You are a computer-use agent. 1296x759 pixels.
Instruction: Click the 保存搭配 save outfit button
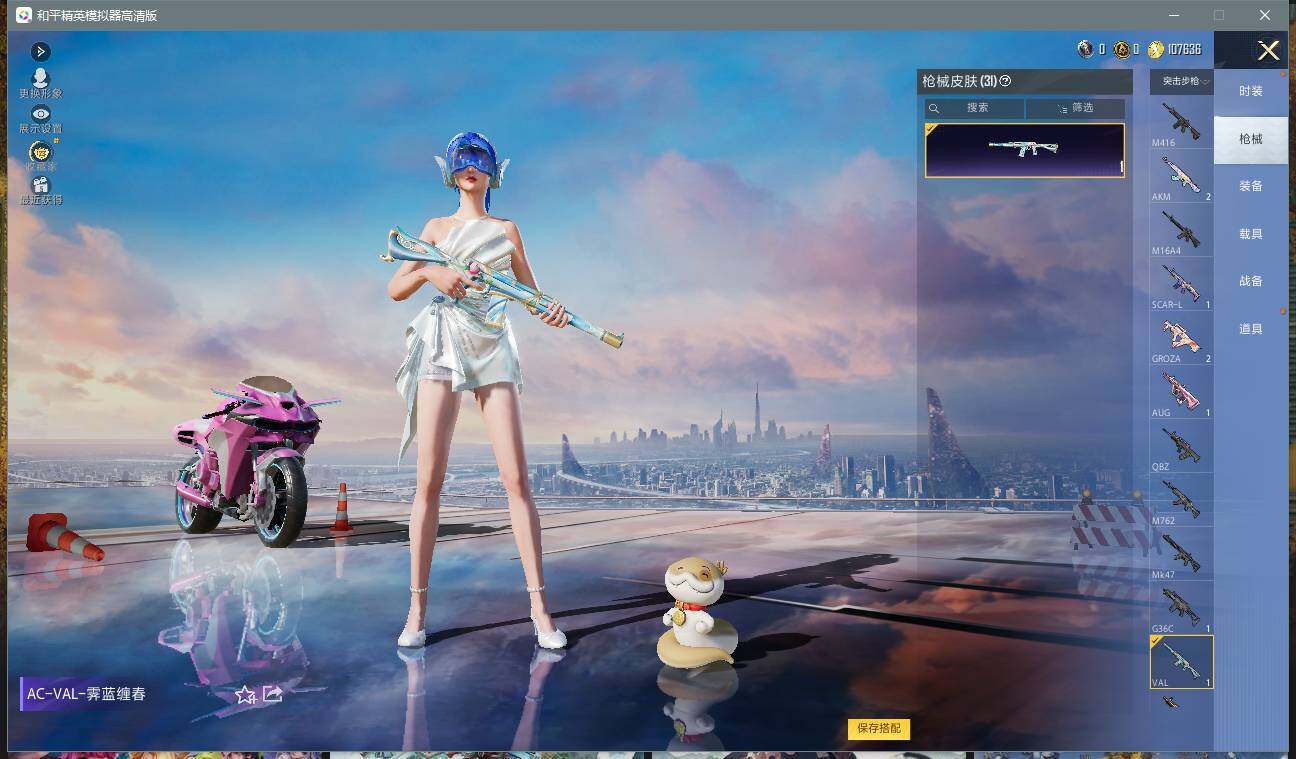click(879, 729)
